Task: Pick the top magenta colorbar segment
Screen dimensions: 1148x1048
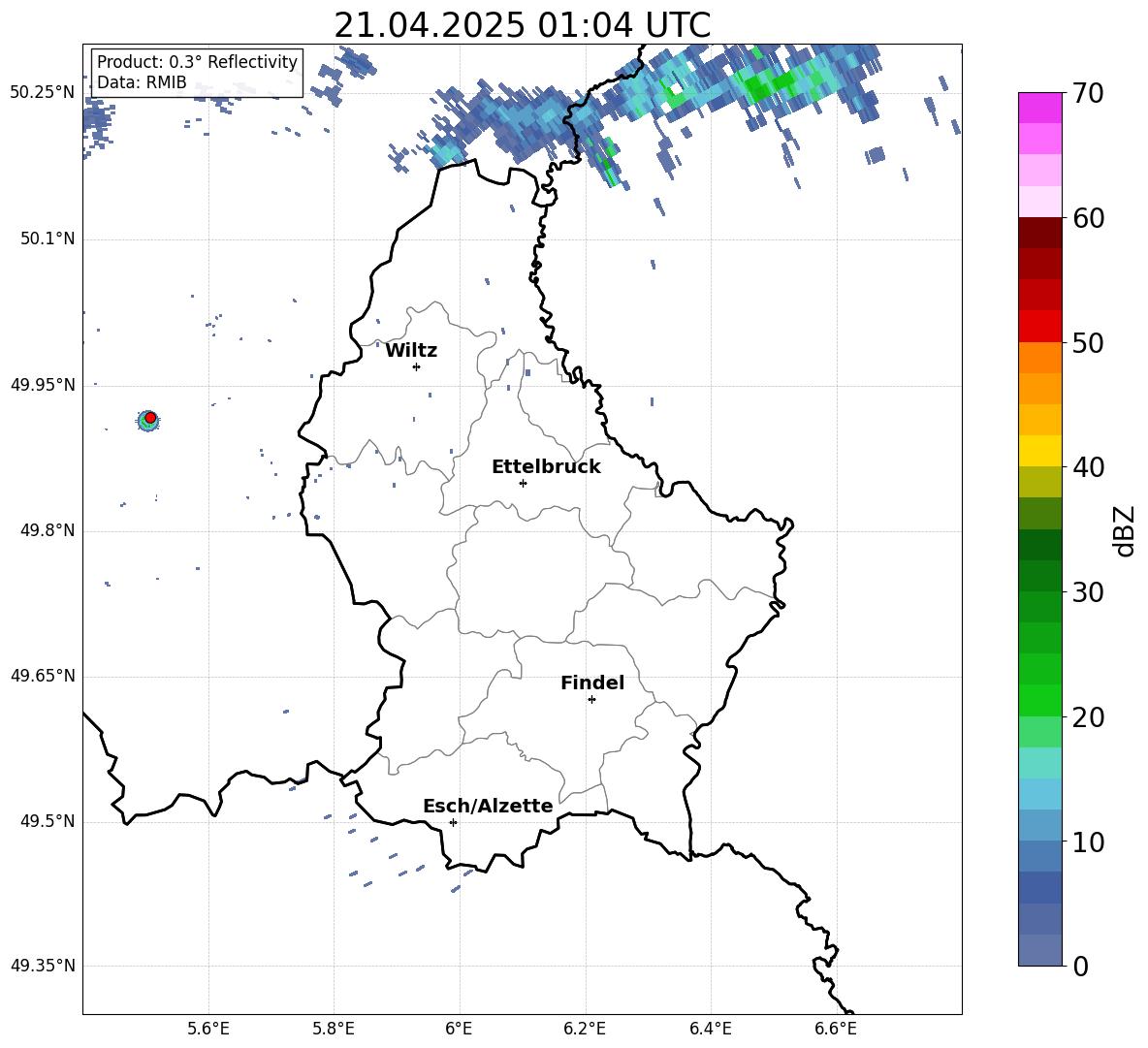Action: (x=1039, y=108)
